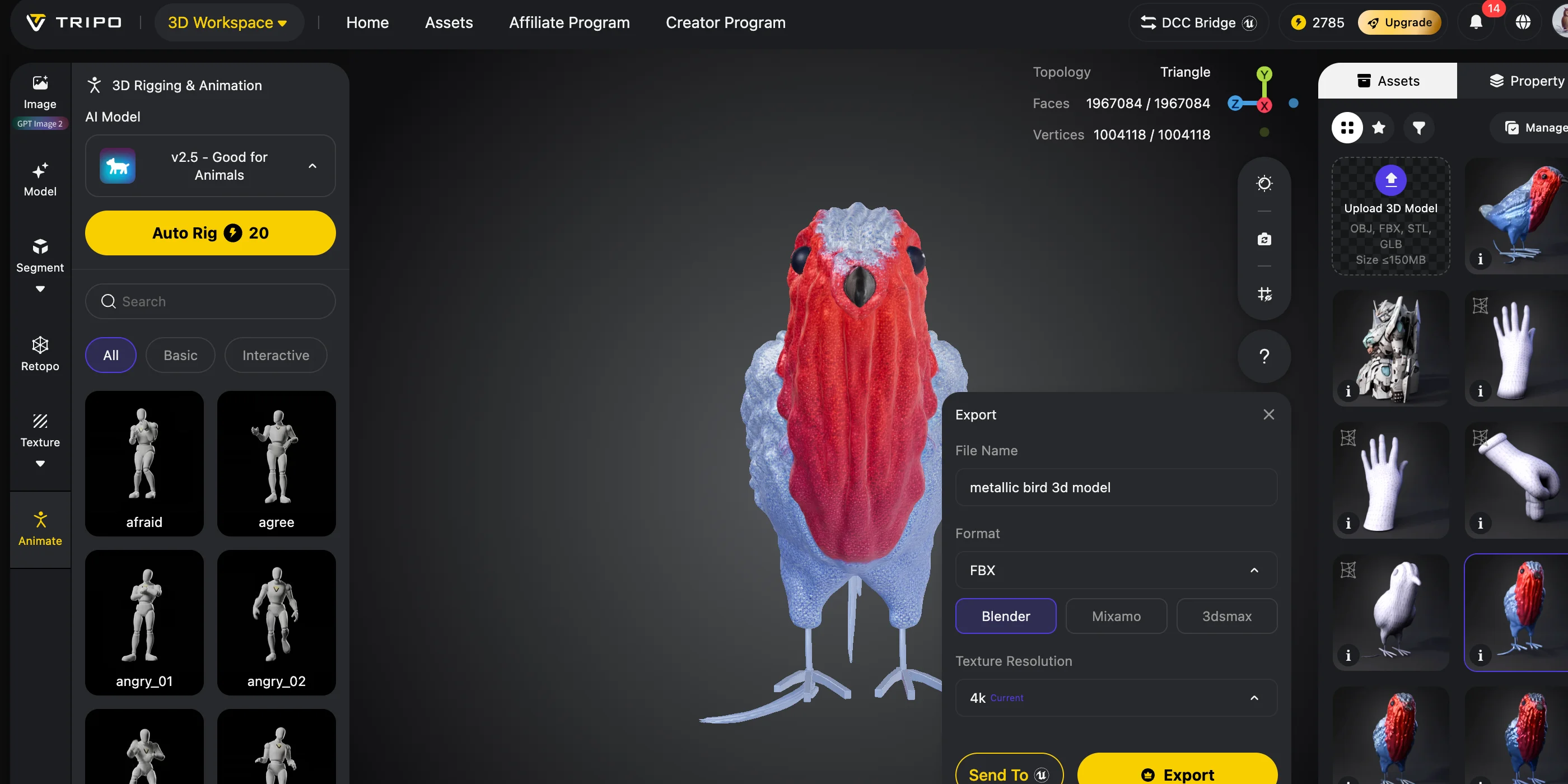Open the 4k texture resolution dropdown
The image size is (1568, 784).
pyautogui.click(x=1116, y=698)
